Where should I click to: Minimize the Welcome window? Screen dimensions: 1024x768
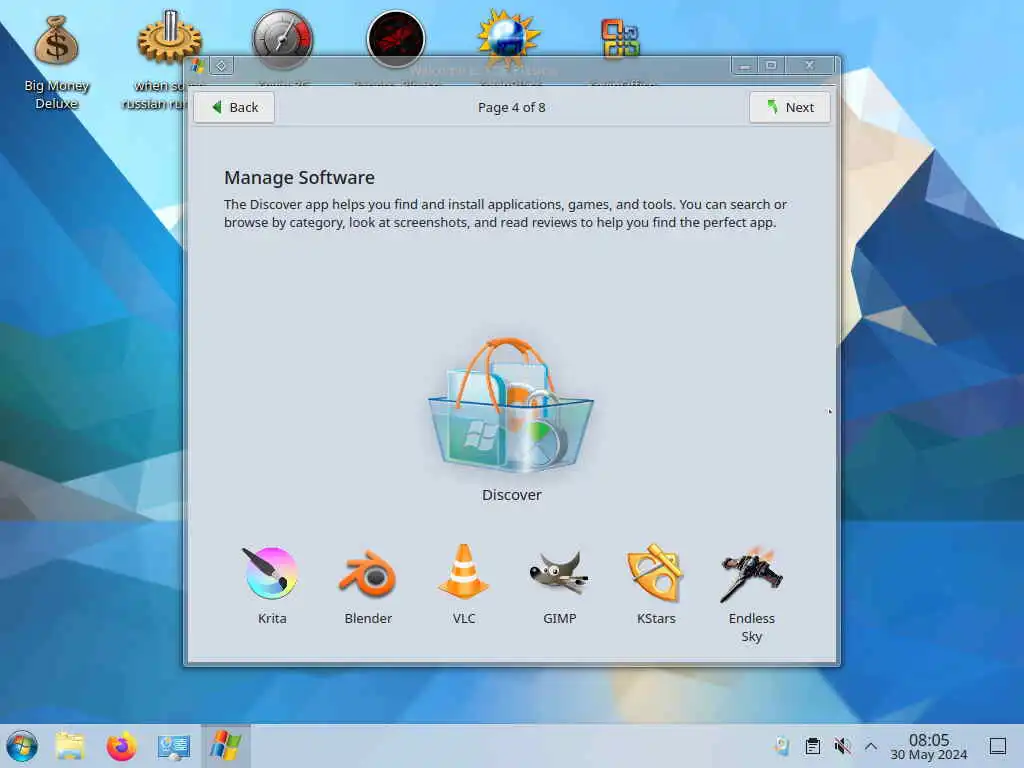(x=744, y=65)
